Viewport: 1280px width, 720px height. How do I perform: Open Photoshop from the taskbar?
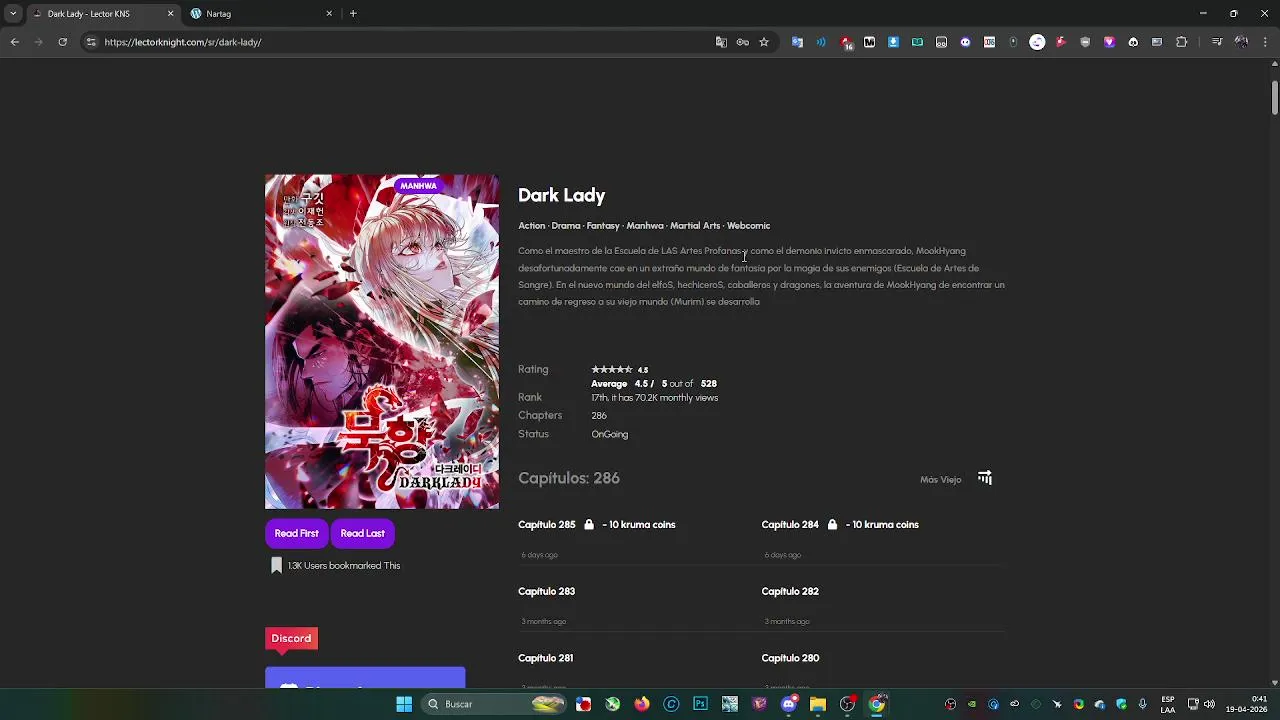700,704
